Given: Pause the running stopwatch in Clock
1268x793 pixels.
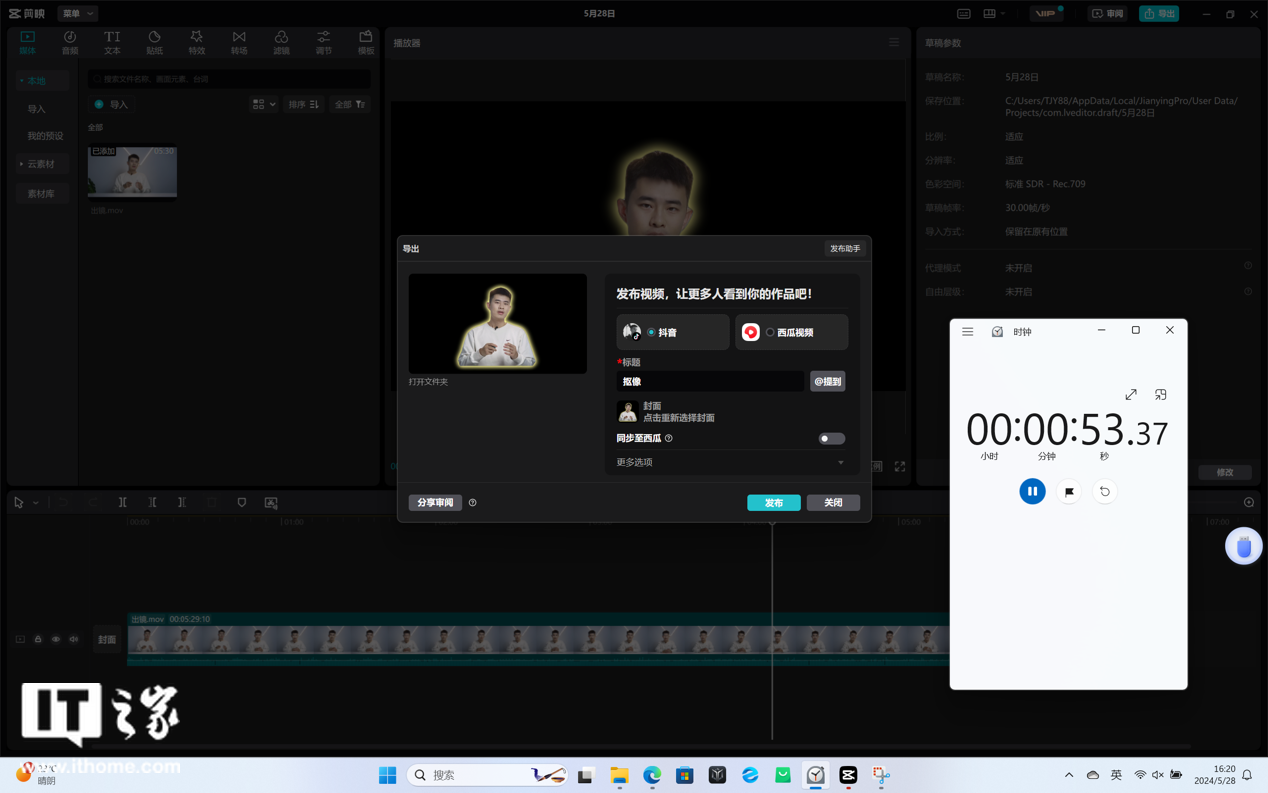Looking at the screenshot, I should [1032, 491].
